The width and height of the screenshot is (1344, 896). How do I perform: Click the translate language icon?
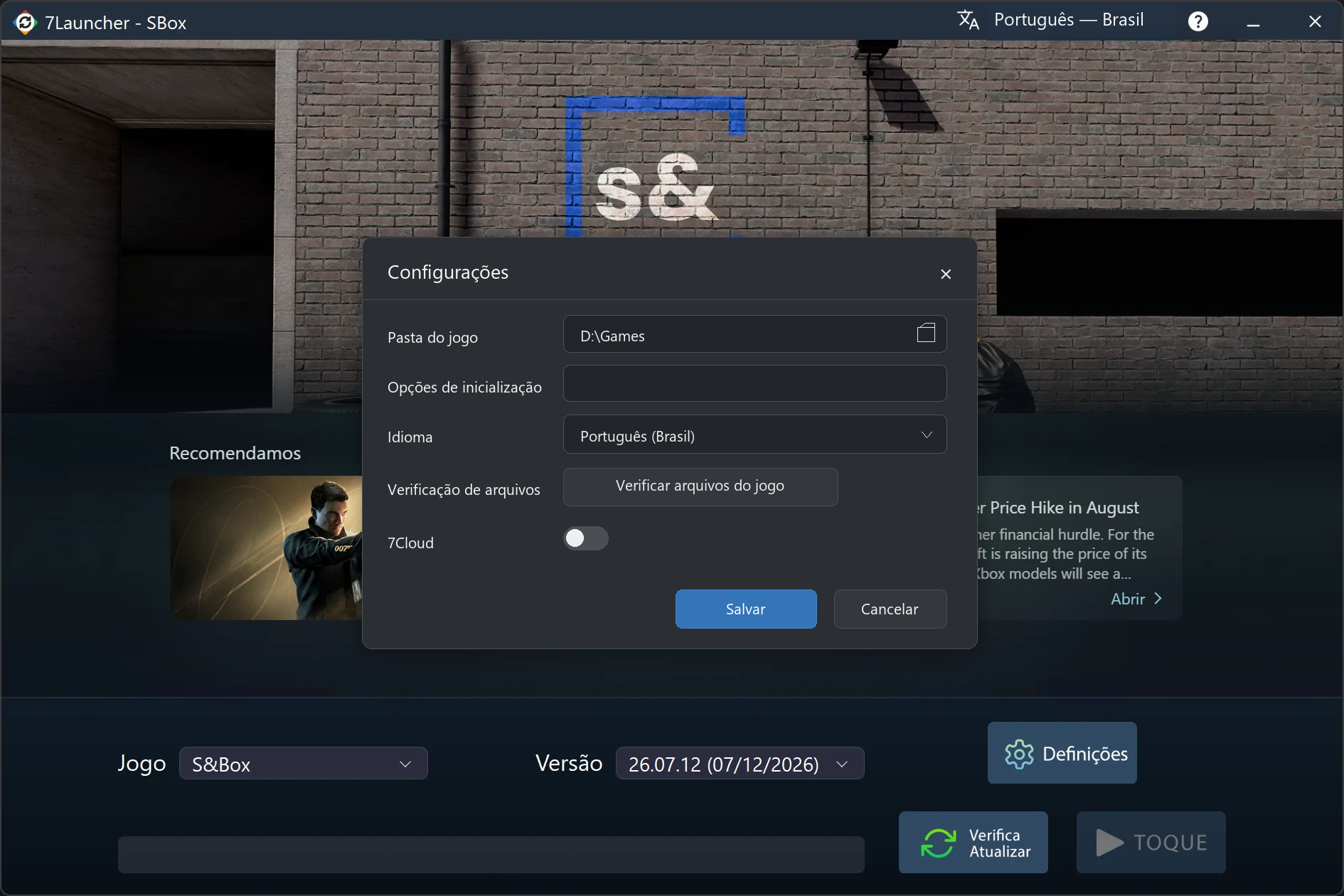[968, 20]
